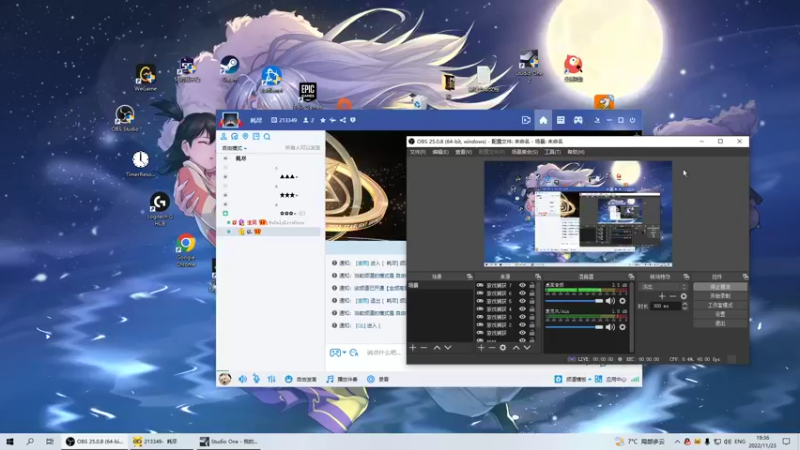Click the Epic Games desktop icon
The width and height of the screenshot is (800, 450).
point(308,96)
